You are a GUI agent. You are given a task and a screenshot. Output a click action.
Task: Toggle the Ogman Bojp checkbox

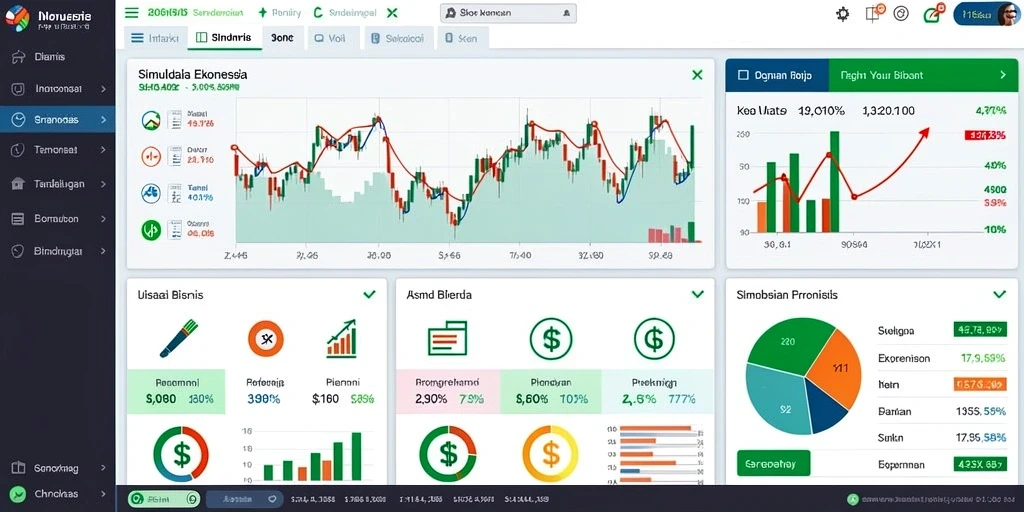[743, 75]
